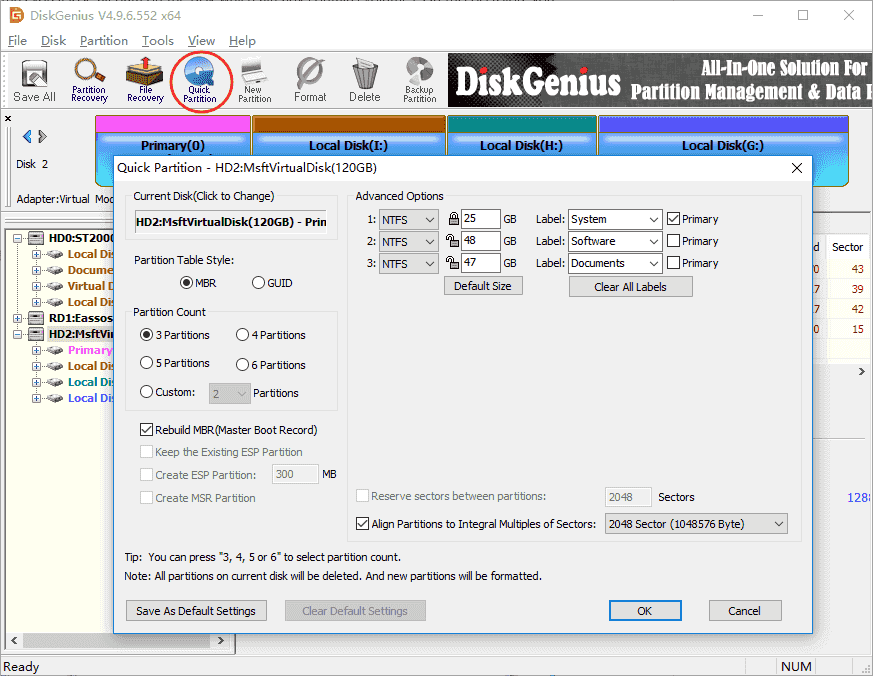Open file system dropdown for partition 1
This screenshot has width=873, height=676.
(409, 219)
